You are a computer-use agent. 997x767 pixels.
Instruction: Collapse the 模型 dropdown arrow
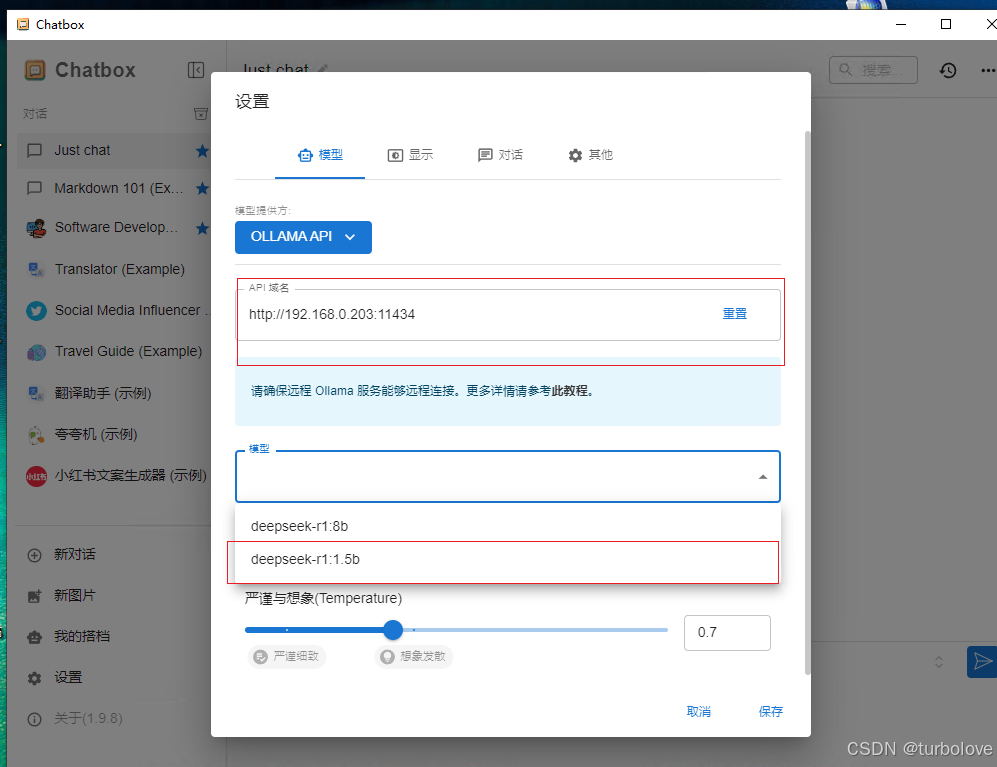[762, 477]
